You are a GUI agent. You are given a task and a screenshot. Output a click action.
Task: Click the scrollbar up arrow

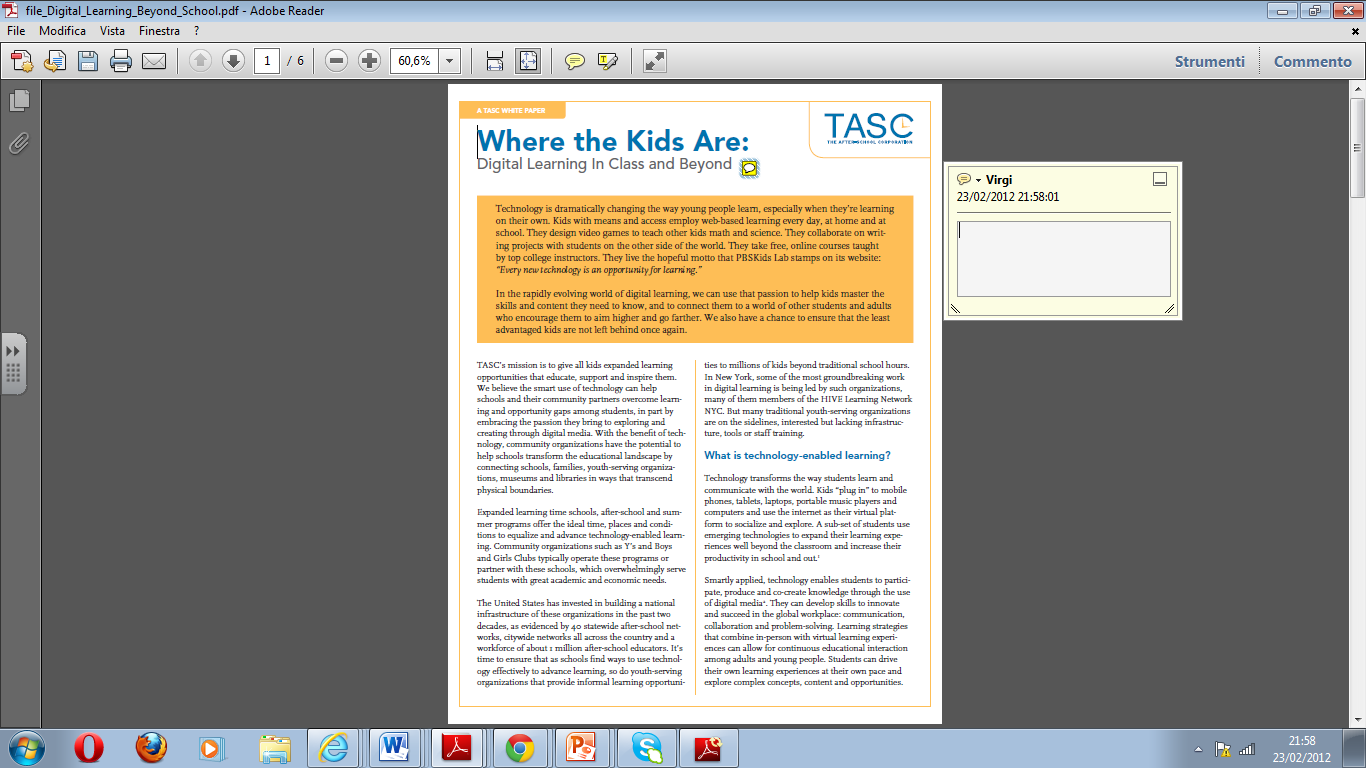1358,90
